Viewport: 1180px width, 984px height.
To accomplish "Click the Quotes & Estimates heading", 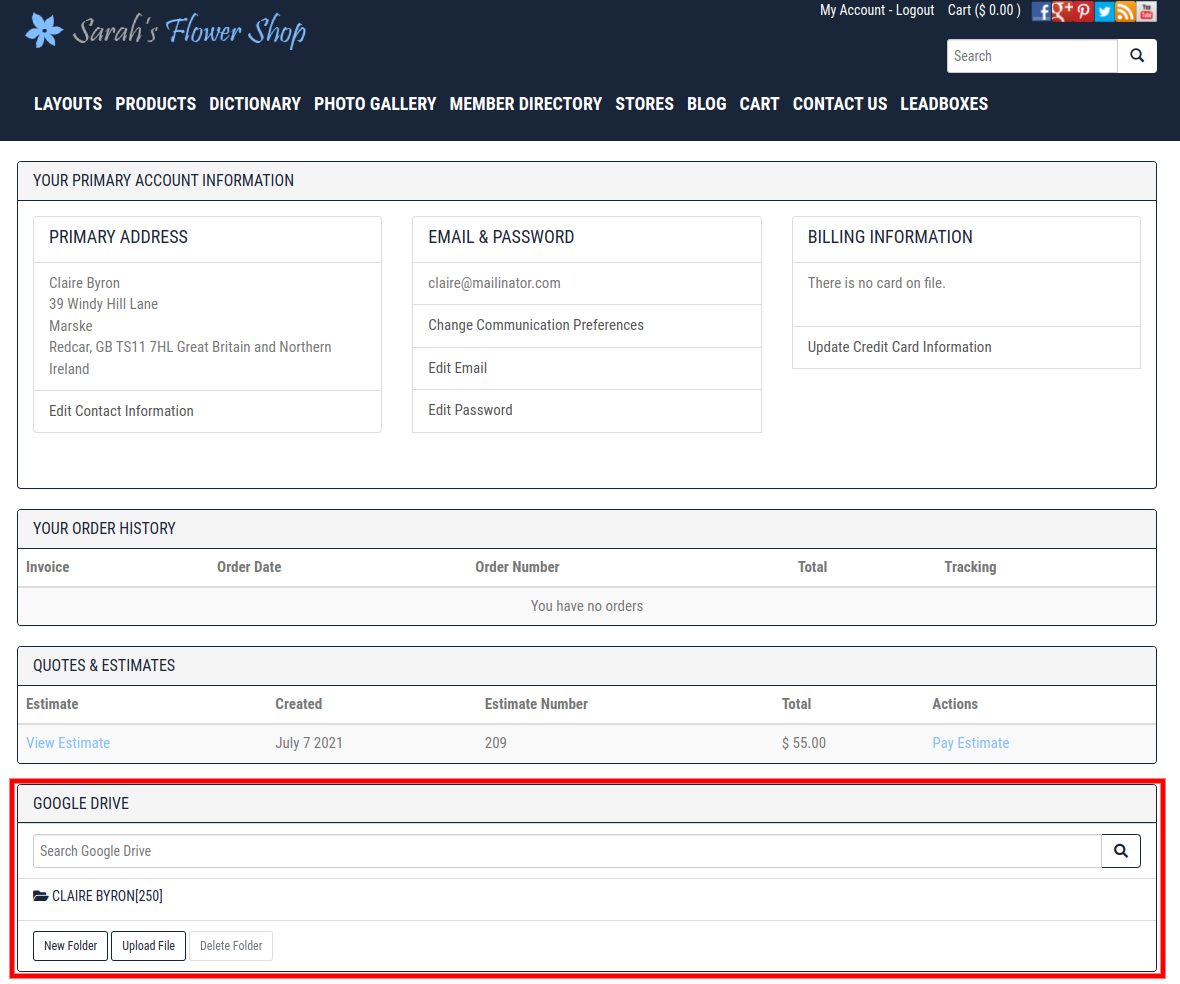I will 104,665.
